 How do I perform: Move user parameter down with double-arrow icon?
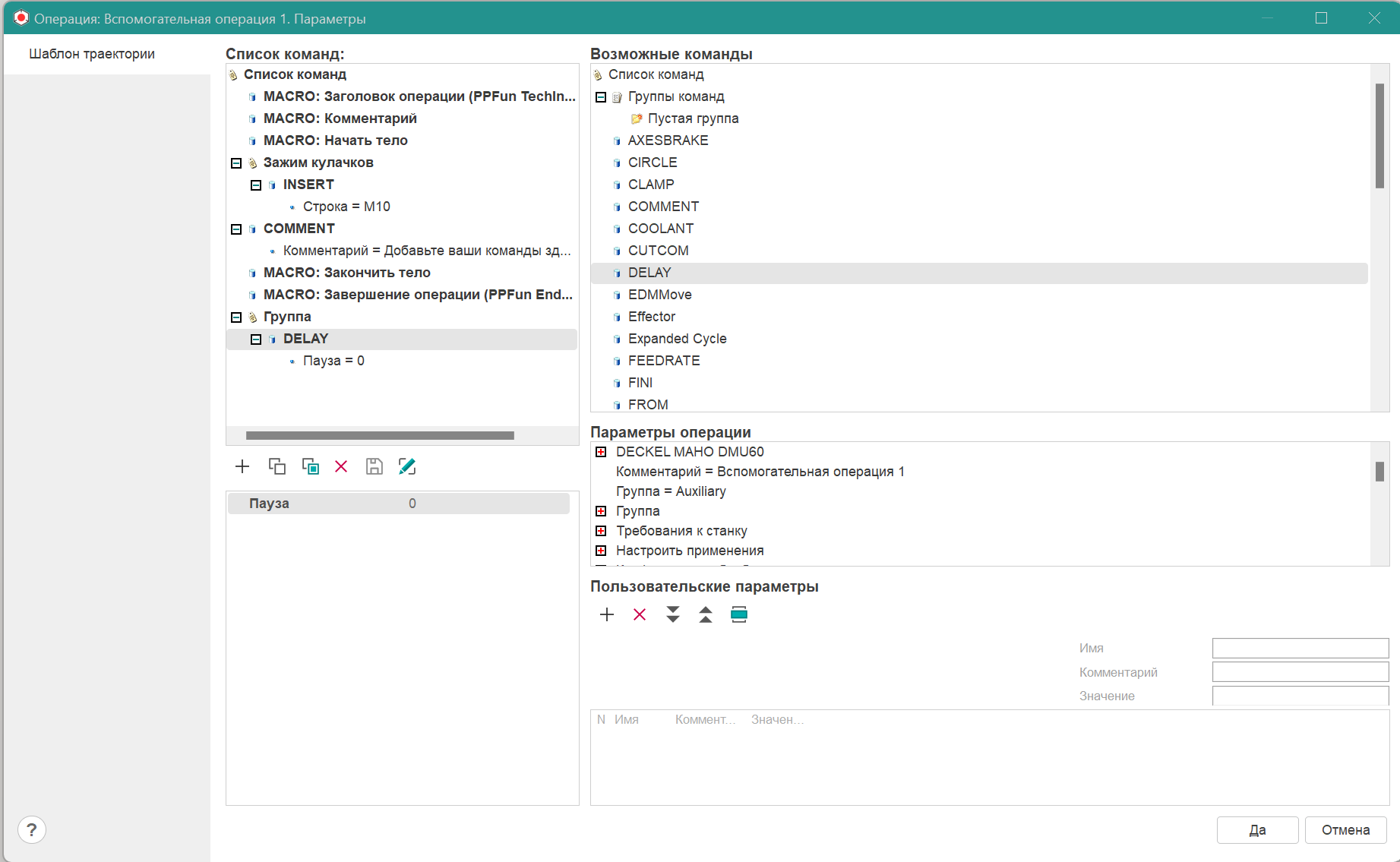click(672, 614)
